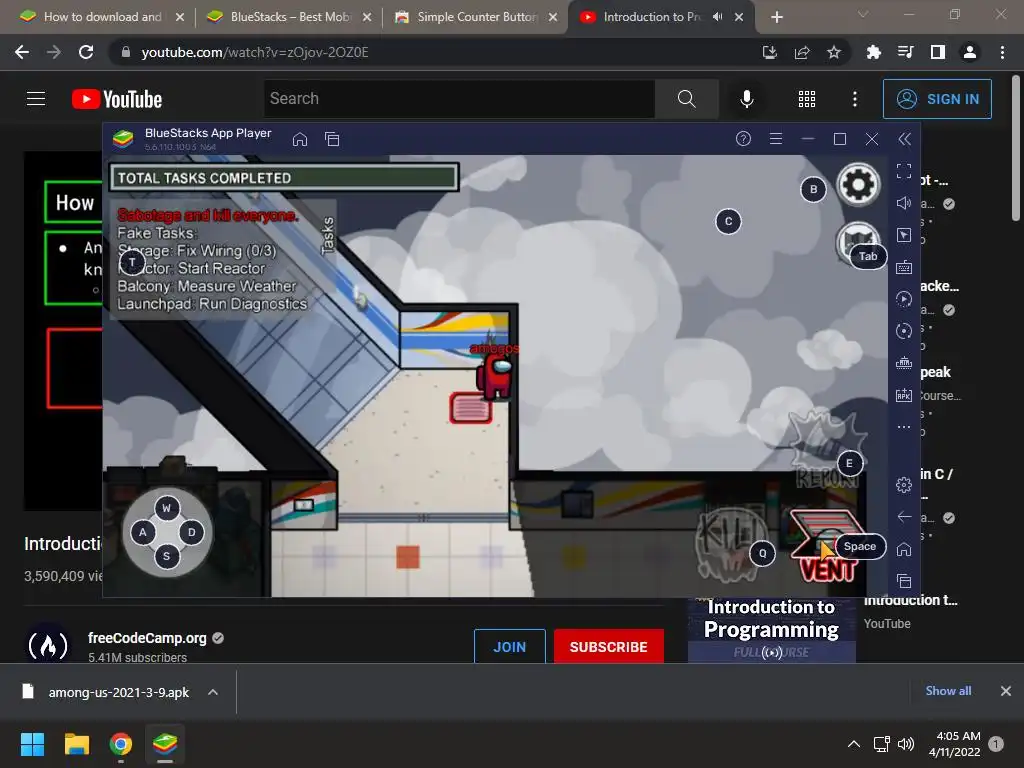Open BlueStacks memory trim RAM icon
Viewport: 1024px width, 768px height.
click(x=904, y=363)
